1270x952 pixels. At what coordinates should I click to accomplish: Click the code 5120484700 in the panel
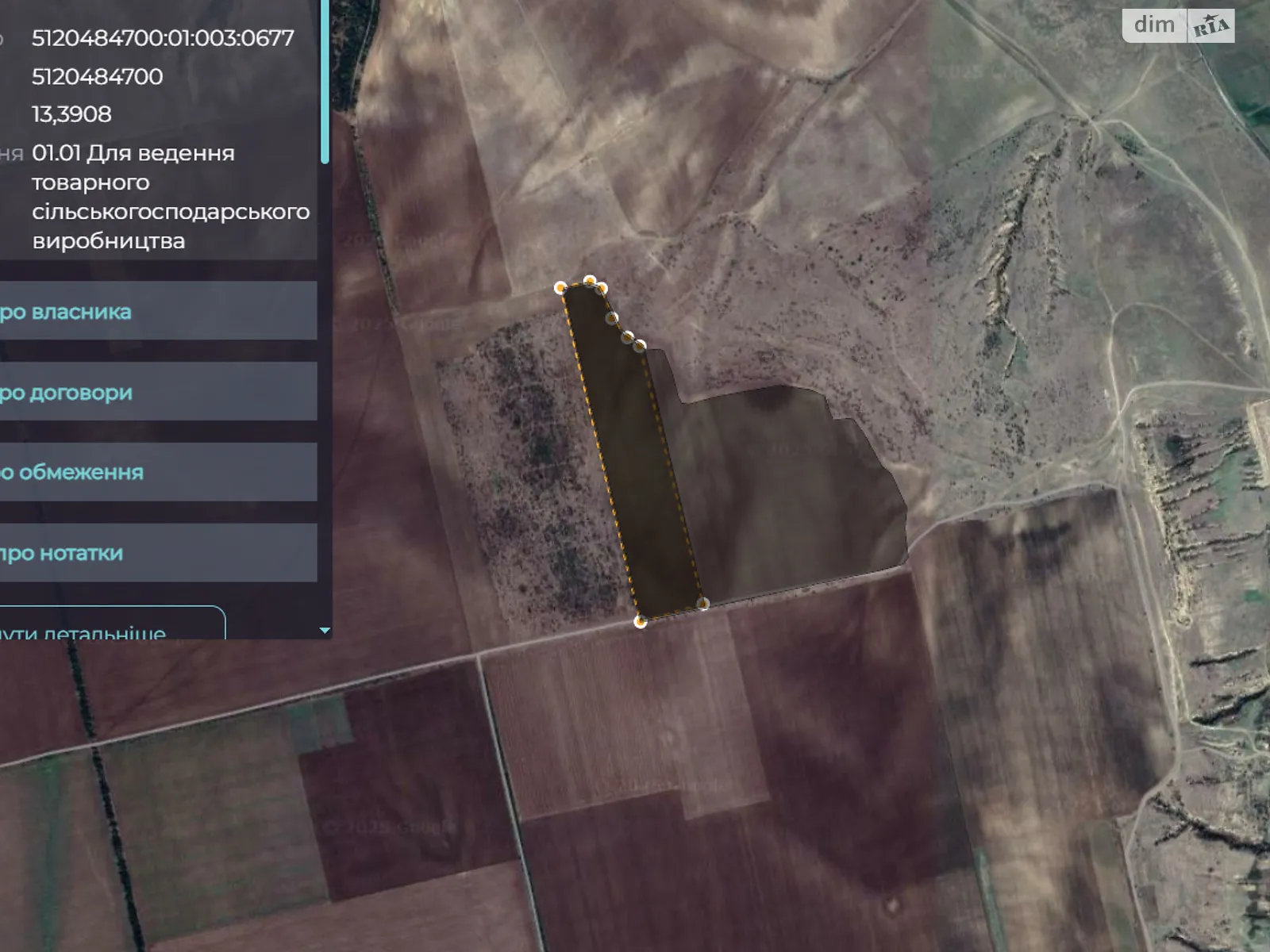(x=97, y=76)
